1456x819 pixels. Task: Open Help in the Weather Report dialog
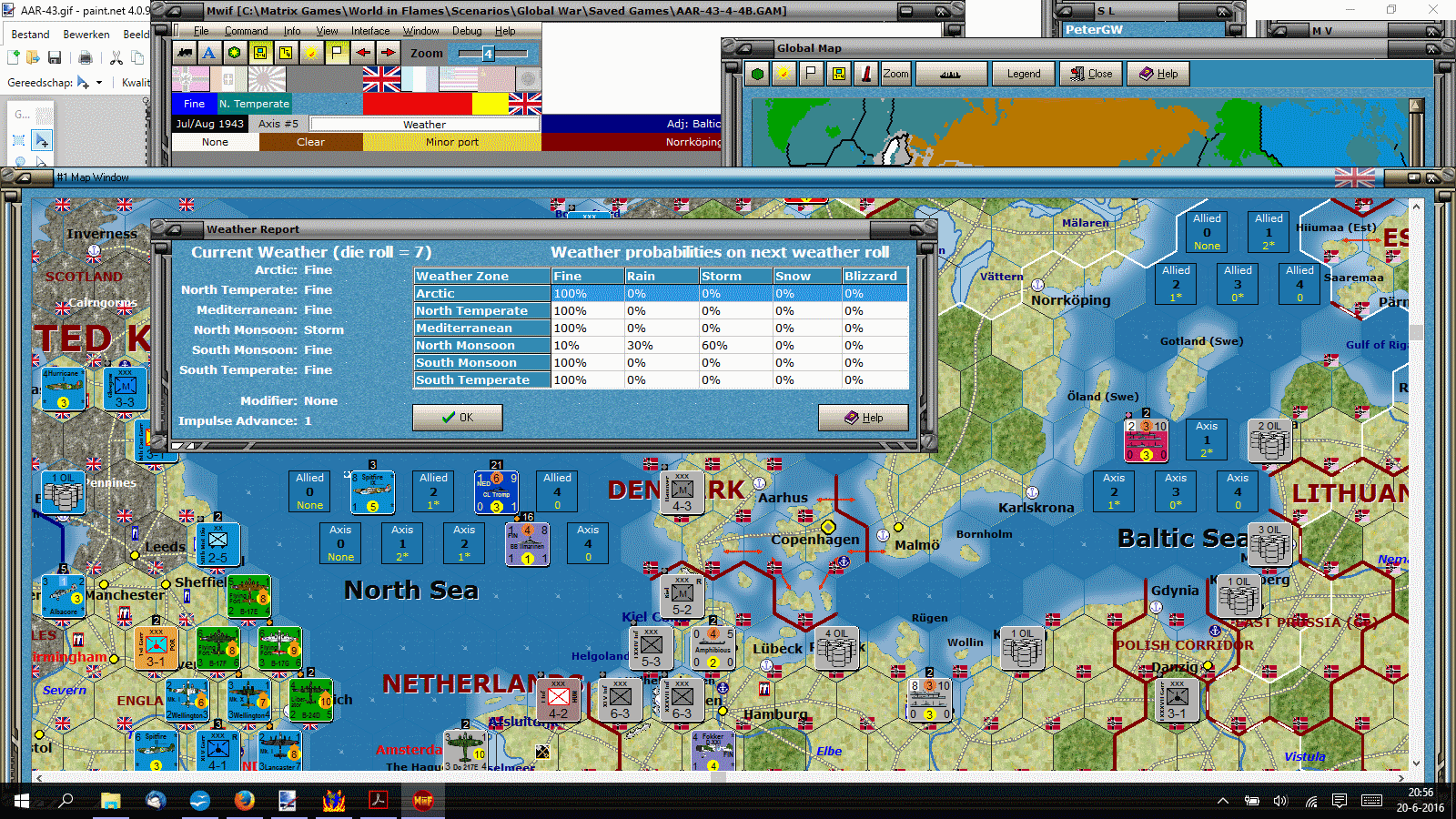864,418
